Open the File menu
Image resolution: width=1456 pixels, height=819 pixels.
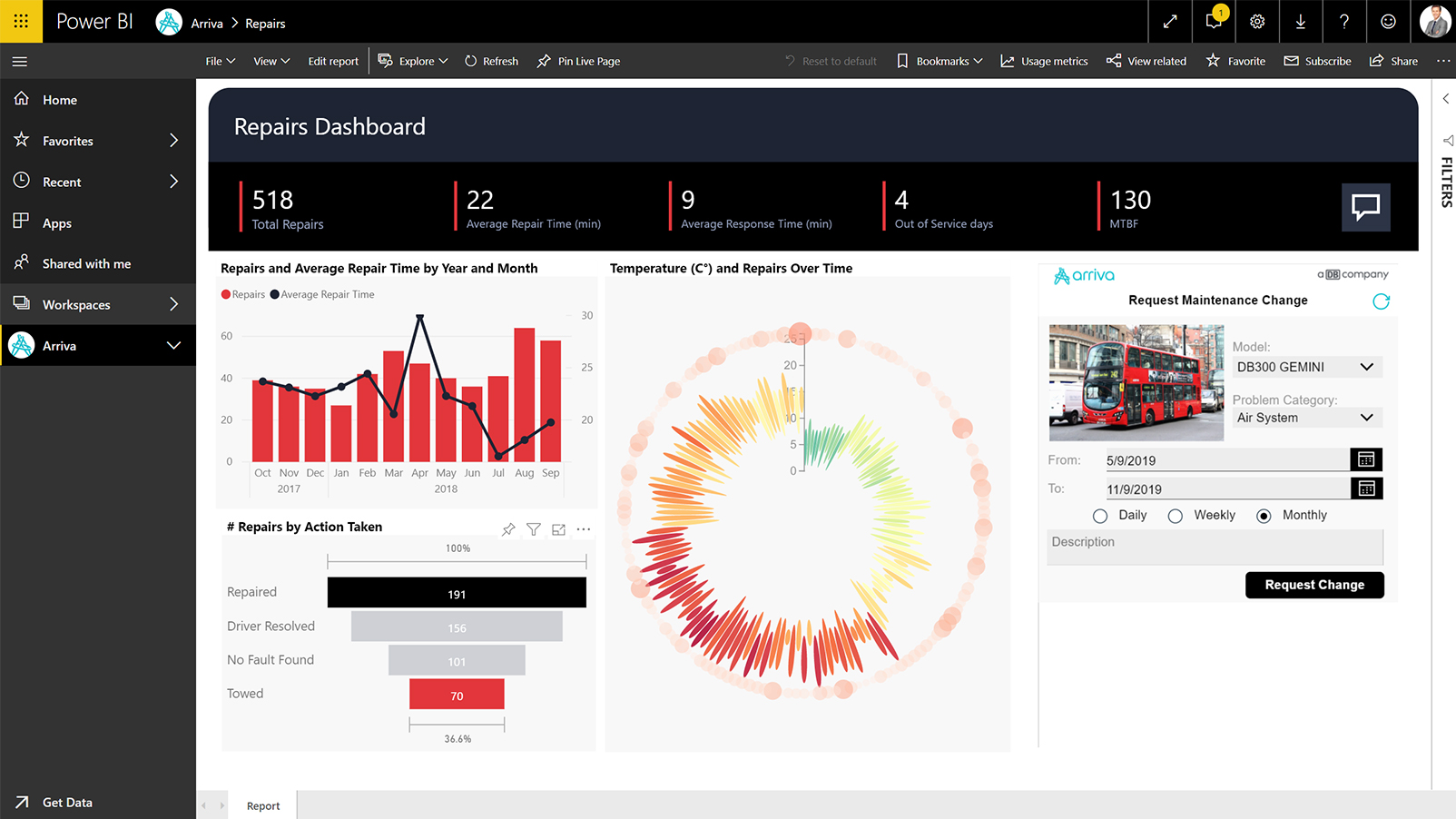219,61
